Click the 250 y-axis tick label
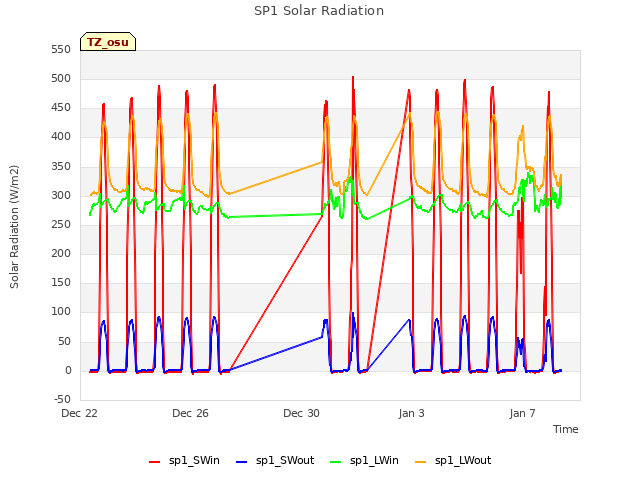This screenshot has width=640, height=480. [x=61, y=224]
